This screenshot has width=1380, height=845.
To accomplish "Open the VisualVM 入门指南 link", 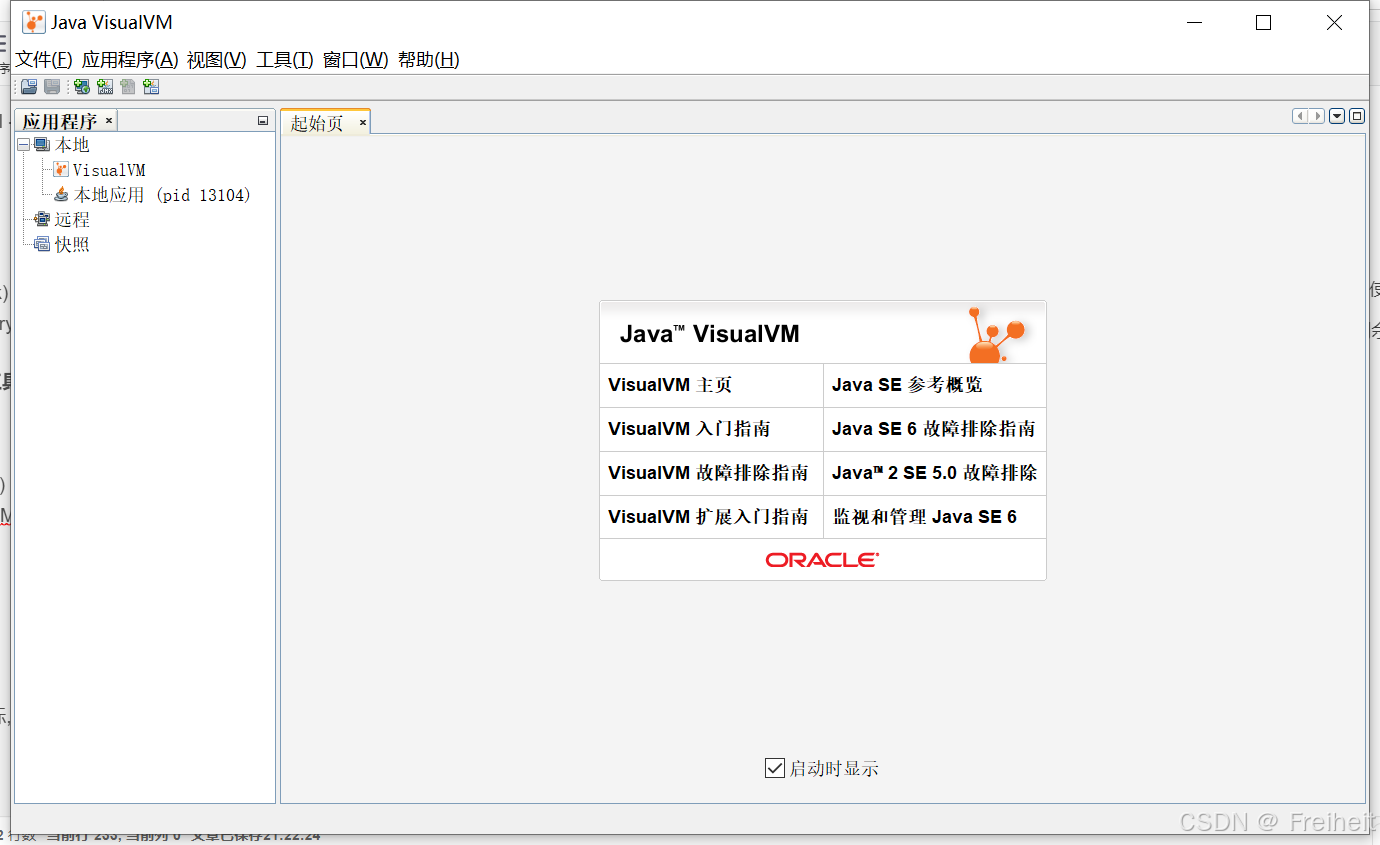I will pyautogui.click(x=689, y=429).
